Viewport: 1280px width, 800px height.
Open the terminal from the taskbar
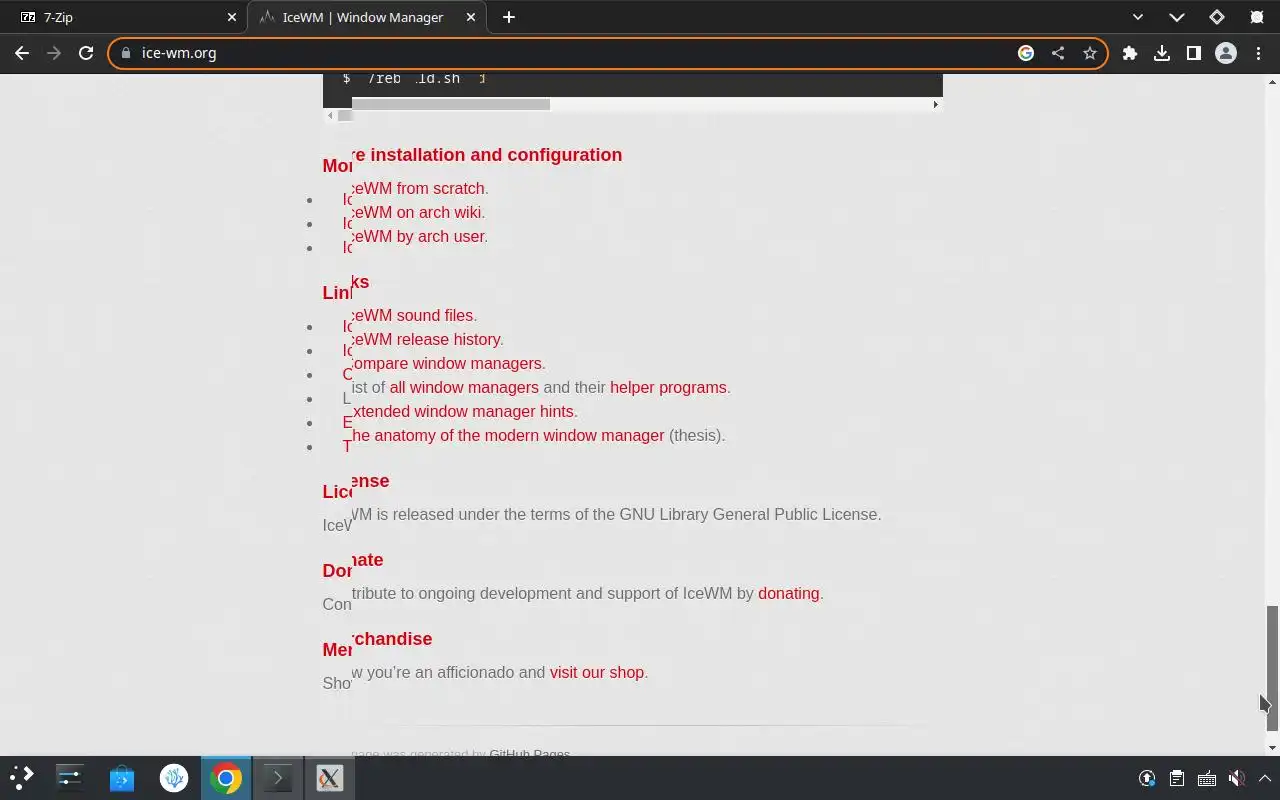[278, 777]
